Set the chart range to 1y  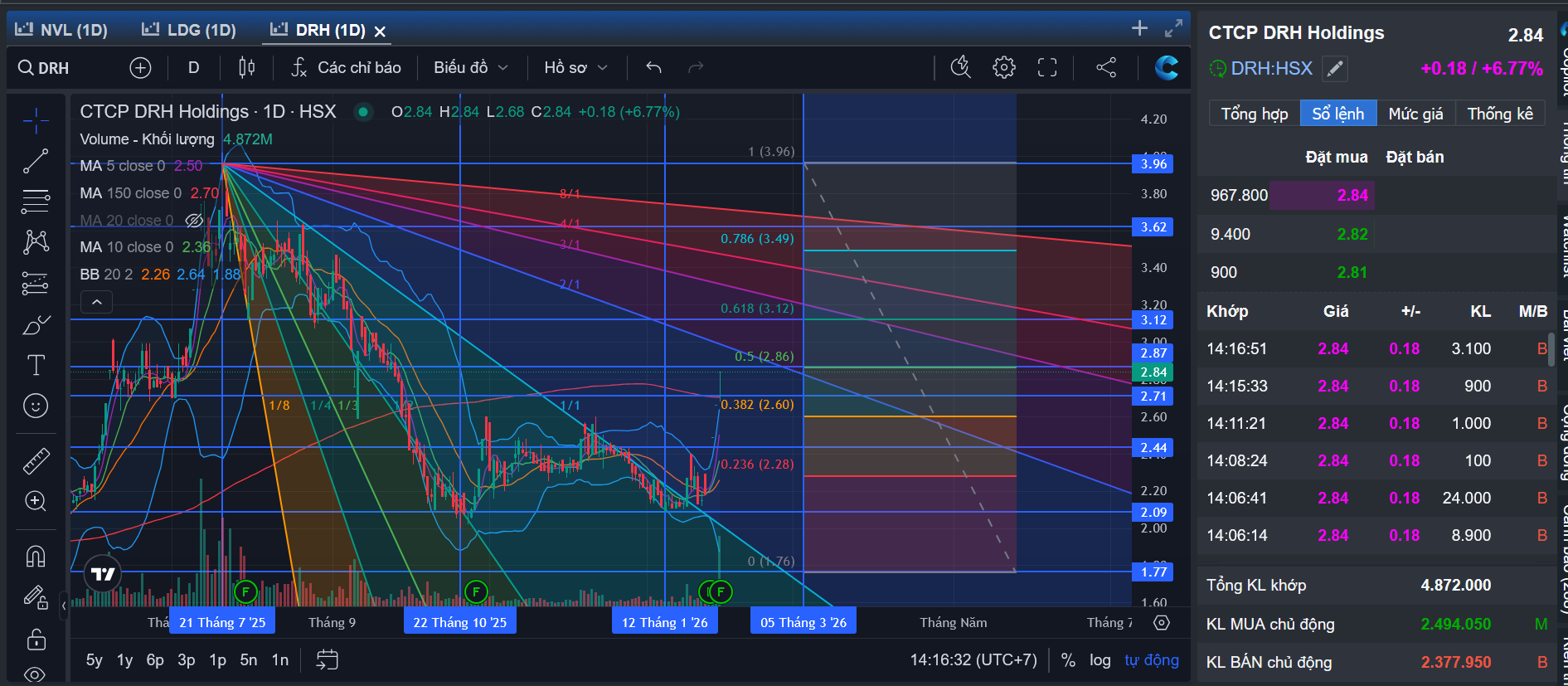(125, 660)
